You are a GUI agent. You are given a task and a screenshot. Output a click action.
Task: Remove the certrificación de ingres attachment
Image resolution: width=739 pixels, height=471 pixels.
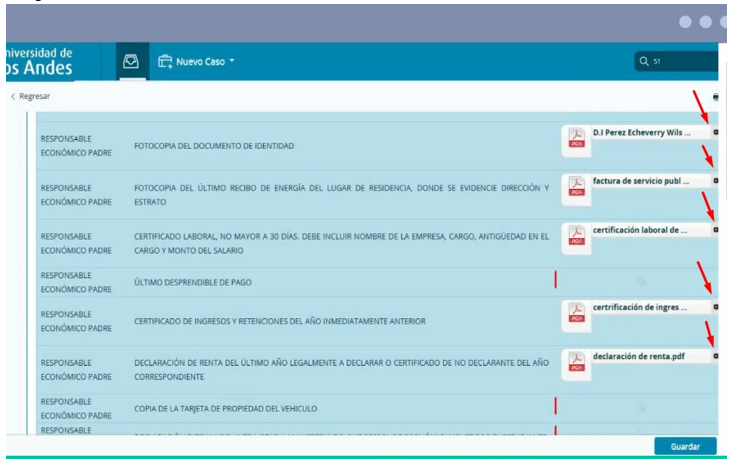coord(715,307)
